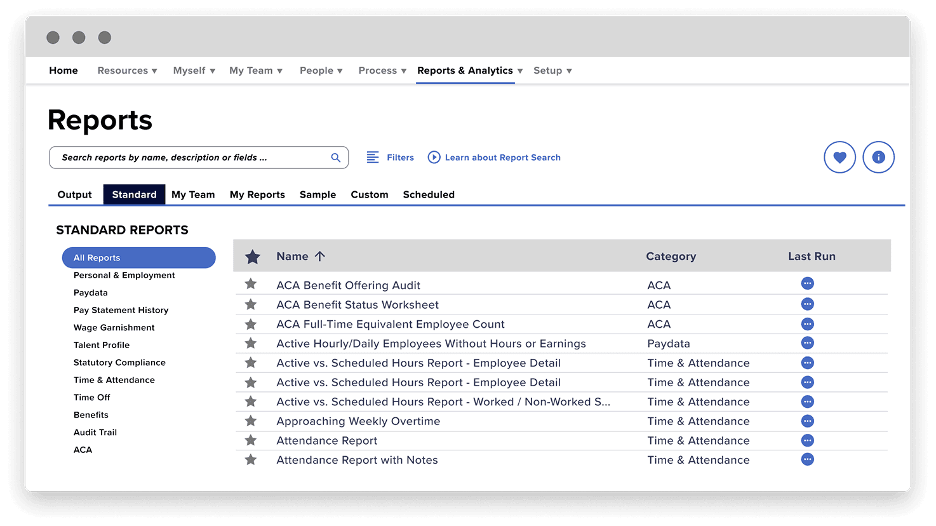The height and width of the screenshot is (526, 936).
Task: Open options menu for Attendance Report with Notes
Action: 807,459
